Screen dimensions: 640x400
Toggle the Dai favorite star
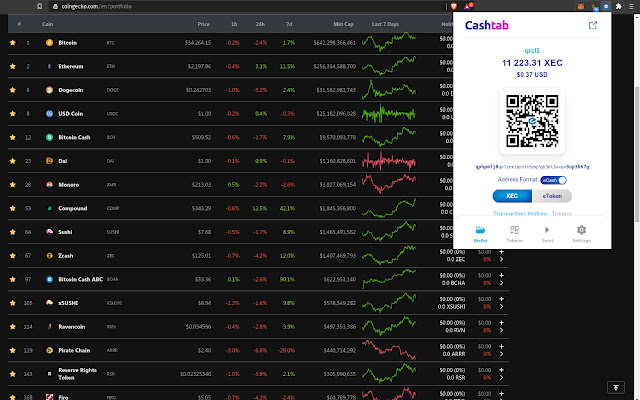(x=13, y=161)
